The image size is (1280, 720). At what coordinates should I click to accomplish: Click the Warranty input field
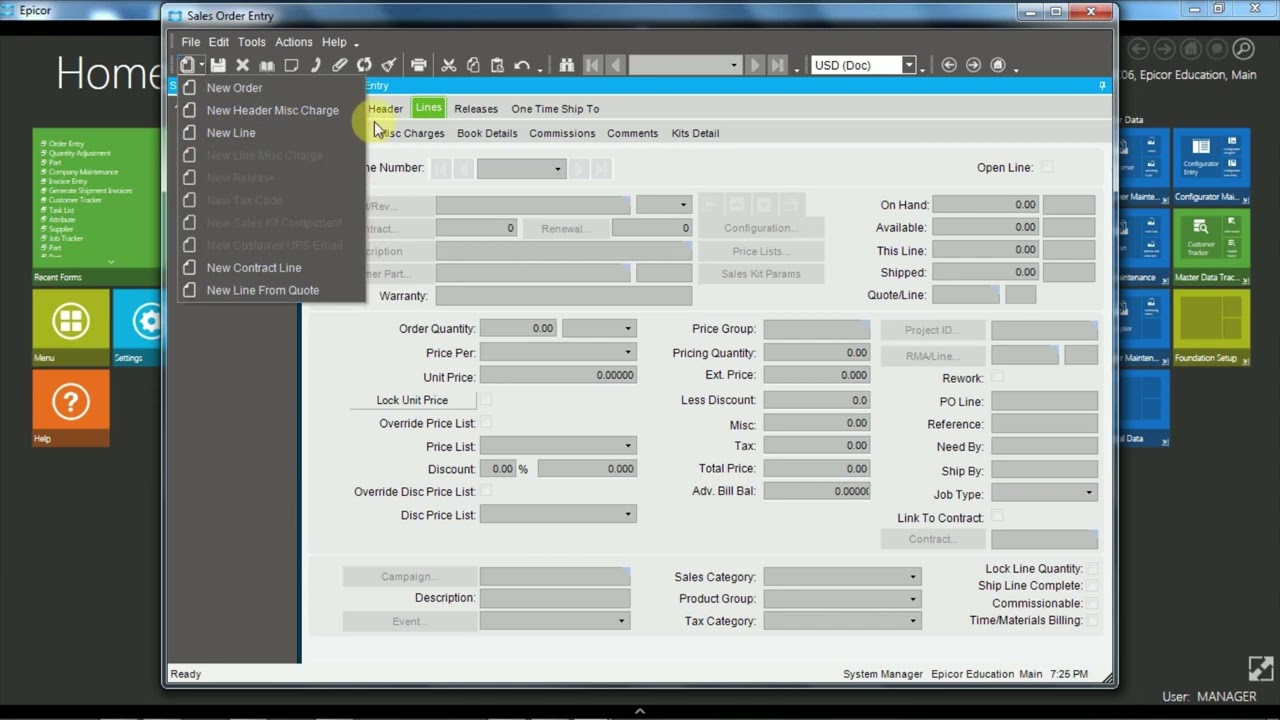pyautogui.click(x=564, y=296)
